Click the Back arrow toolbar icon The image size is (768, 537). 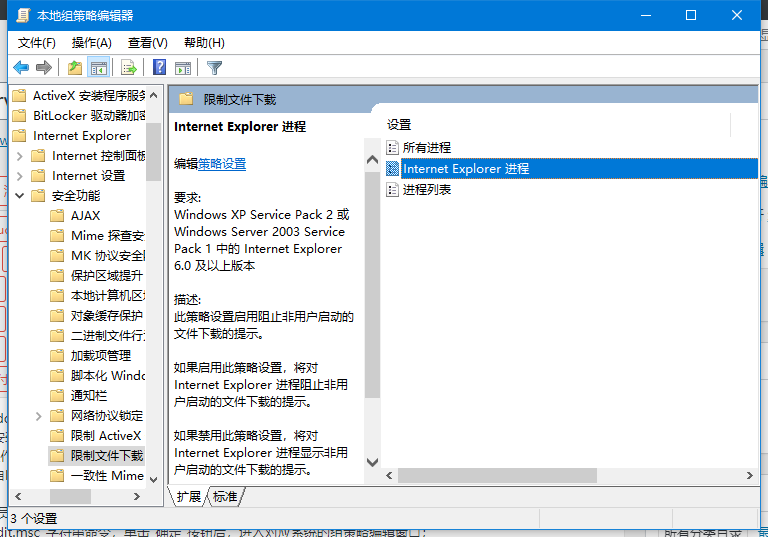tap(21, 67)
